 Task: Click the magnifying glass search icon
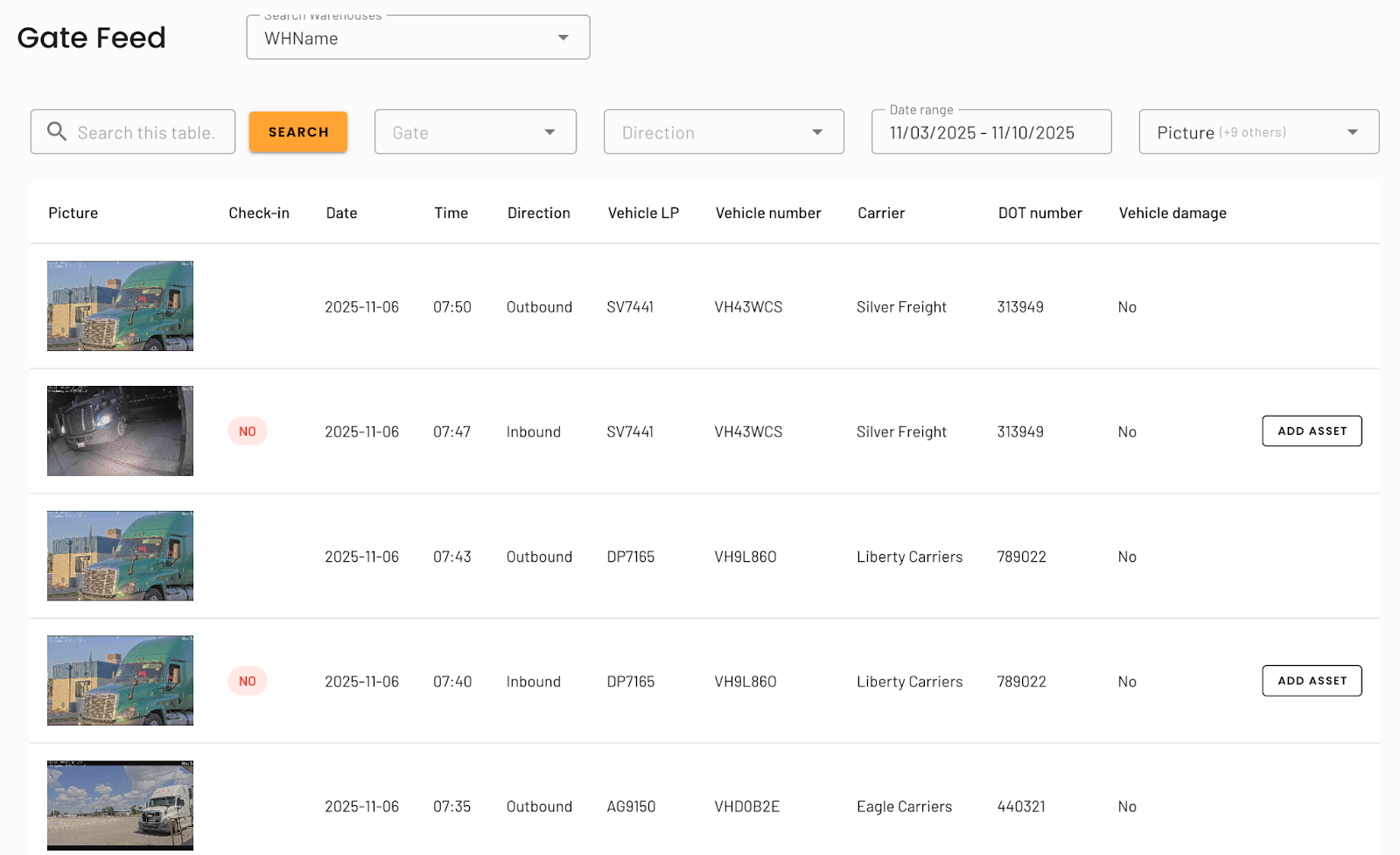(x=56, y=131)
